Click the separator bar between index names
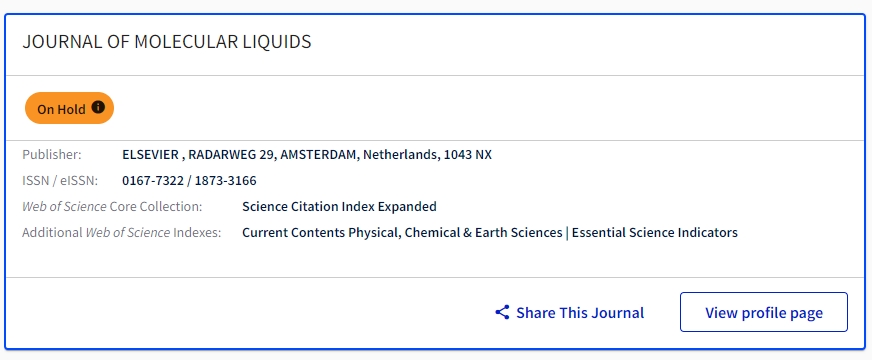Screen dimensions: 872x360 [x=567, y=233]
